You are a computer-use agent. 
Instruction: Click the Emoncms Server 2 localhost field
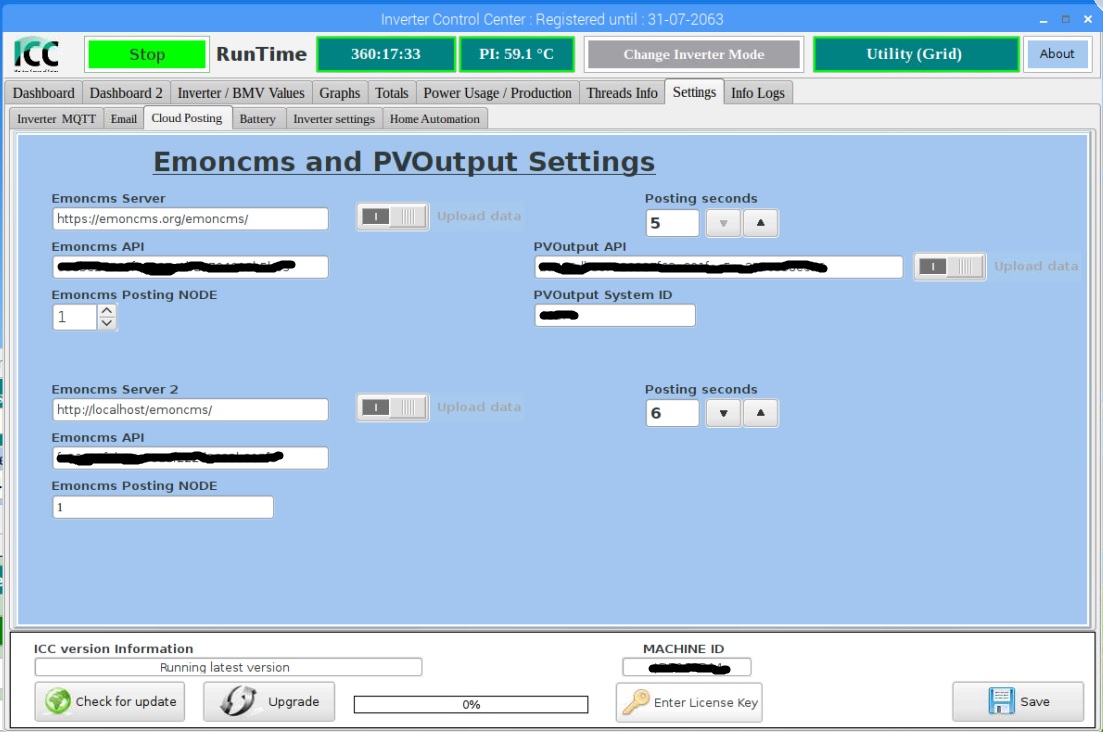[x=190, y=409]
